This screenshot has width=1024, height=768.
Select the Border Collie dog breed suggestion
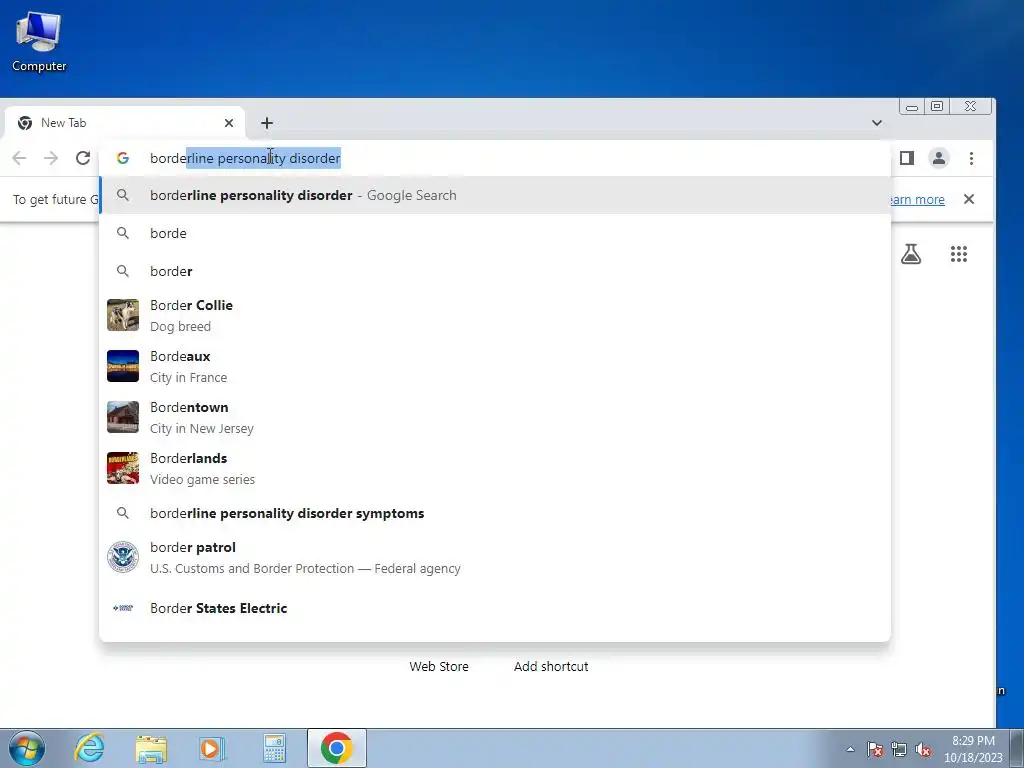pos(495,315)
